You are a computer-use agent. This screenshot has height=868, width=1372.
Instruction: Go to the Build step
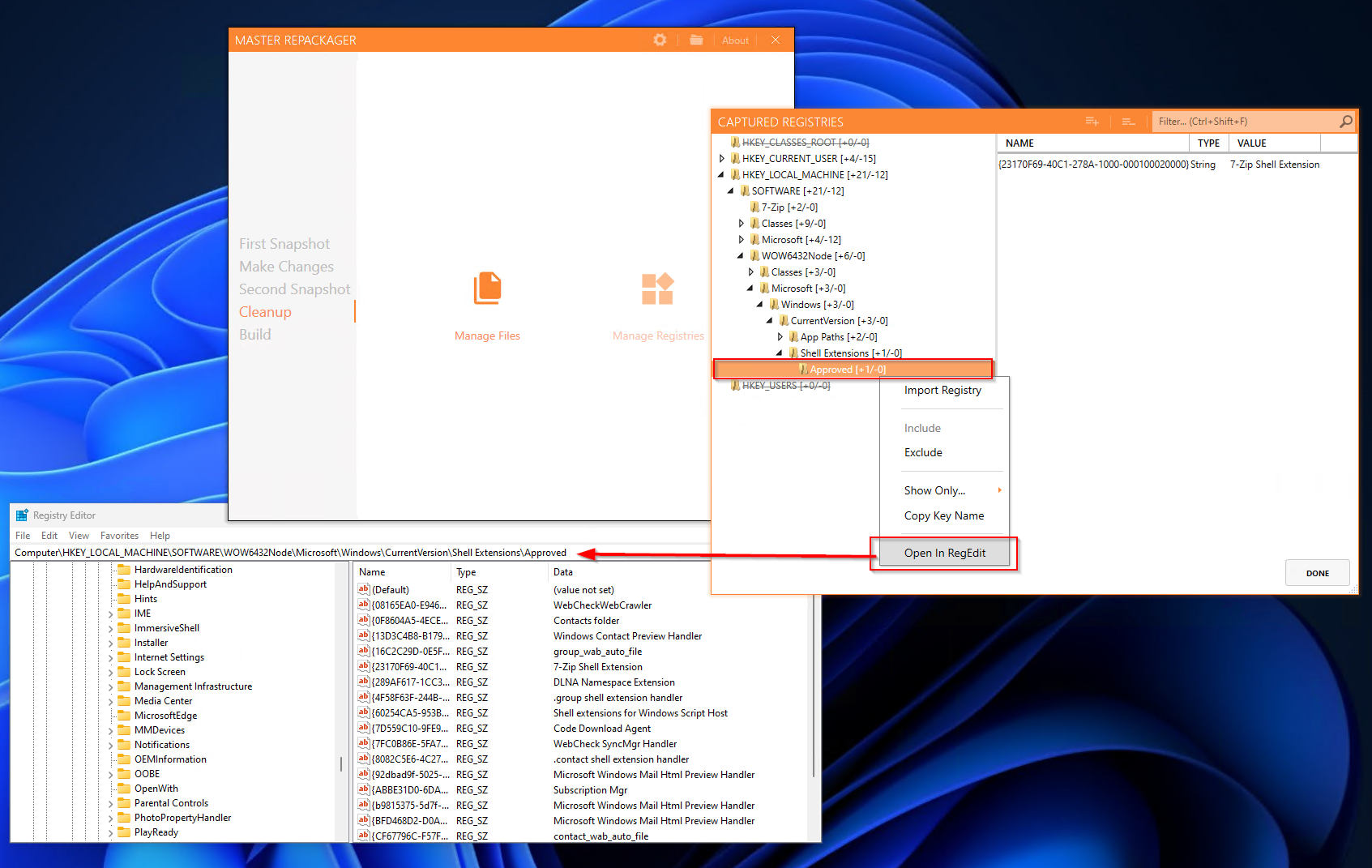(x=255, y=335)
